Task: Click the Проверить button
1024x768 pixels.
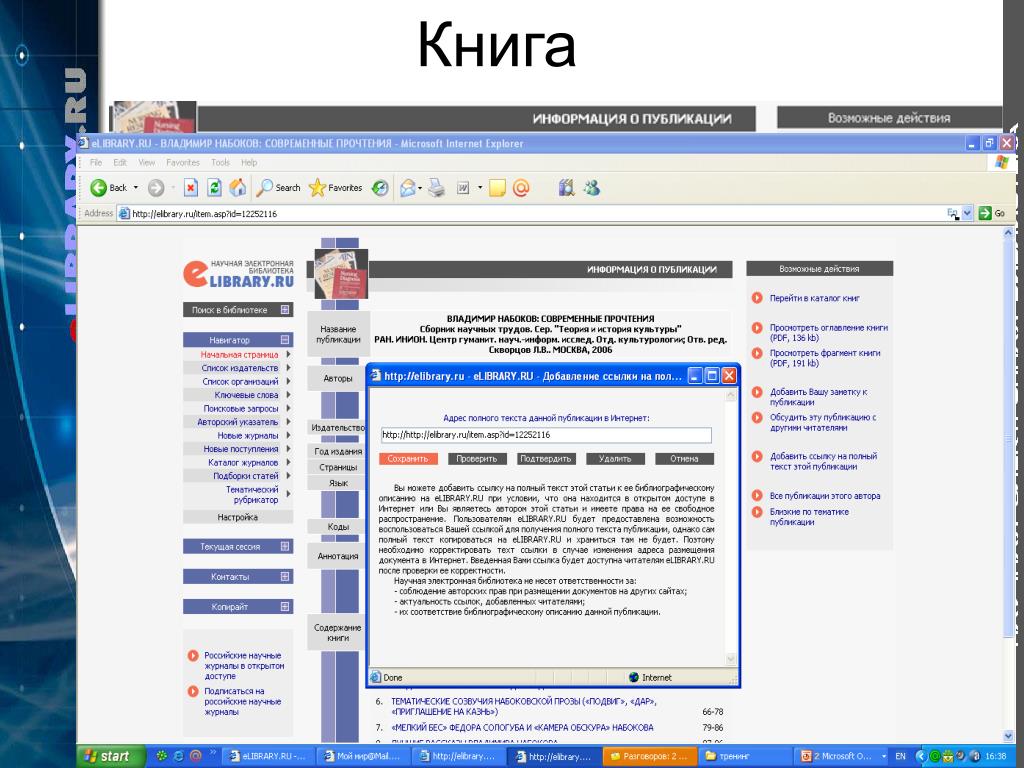Action: pos(477,459)
